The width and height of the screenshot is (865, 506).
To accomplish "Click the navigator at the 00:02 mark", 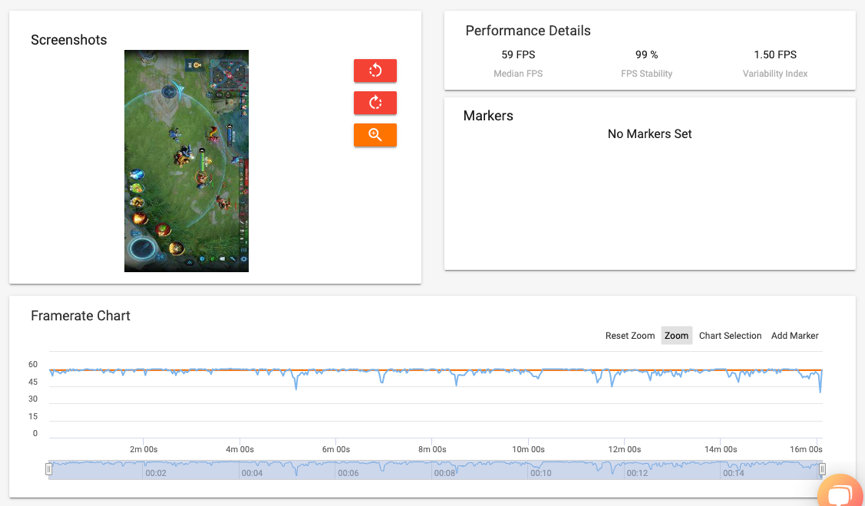I will tap(156, 472).
